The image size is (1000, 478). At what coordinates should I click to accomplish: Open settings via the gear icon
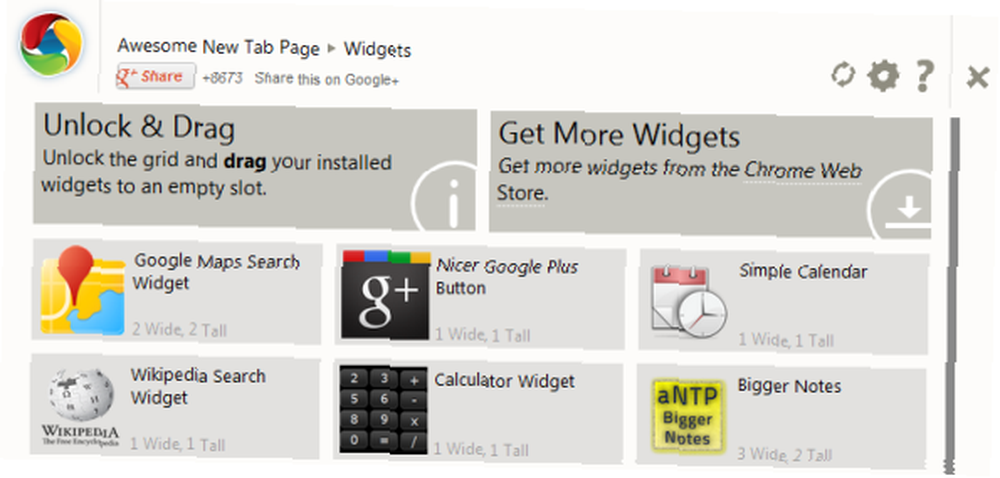click(884, 76)
